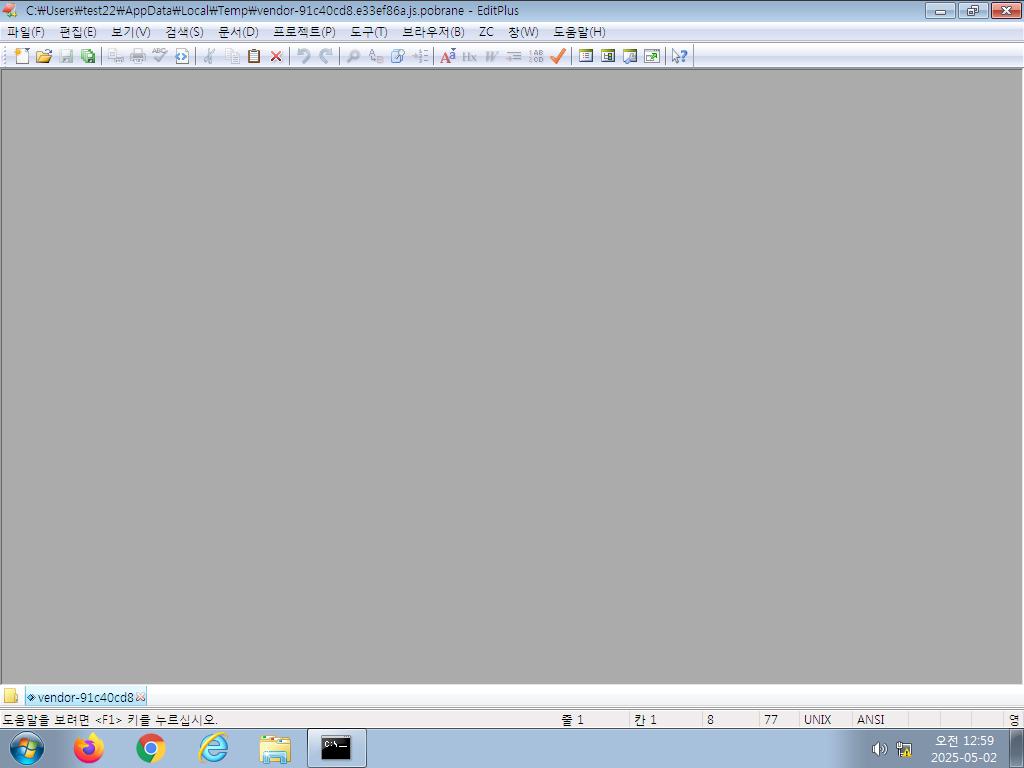Click the yellow folder icon beside document tabs

[11, 697]
